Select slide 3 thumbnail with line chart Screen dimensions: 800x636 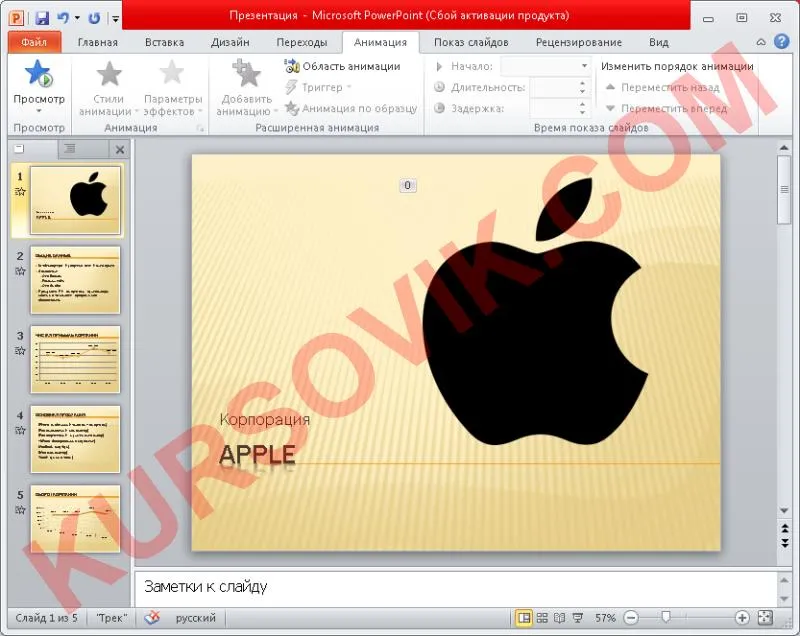tap(76, 360)
